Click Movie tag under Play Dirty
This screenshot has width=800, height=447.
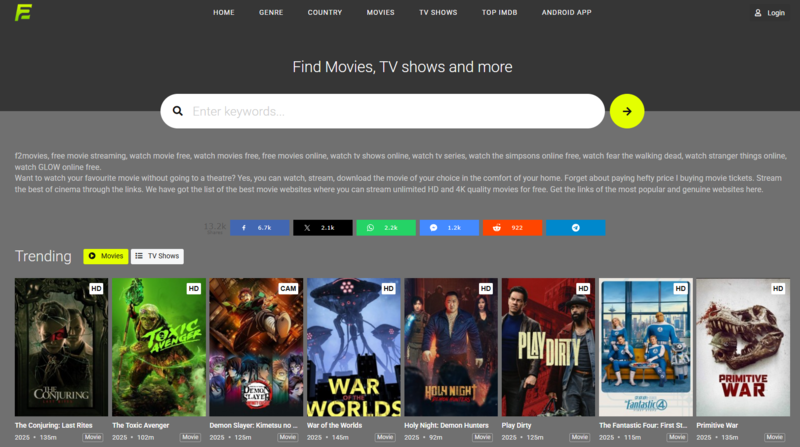click(580, 437)
